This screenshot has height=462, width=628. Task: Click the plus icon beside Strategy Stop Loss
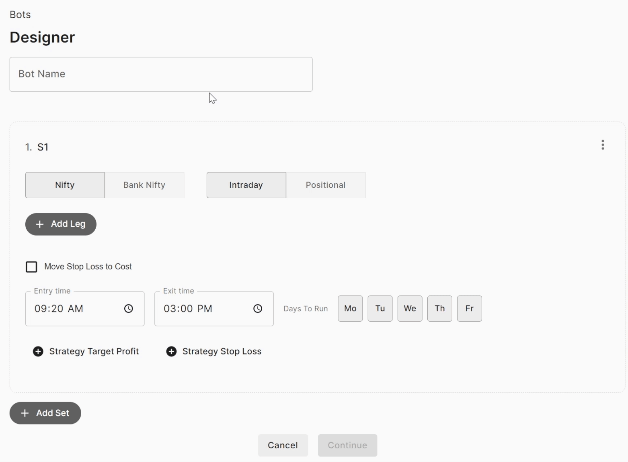[171, 351]
